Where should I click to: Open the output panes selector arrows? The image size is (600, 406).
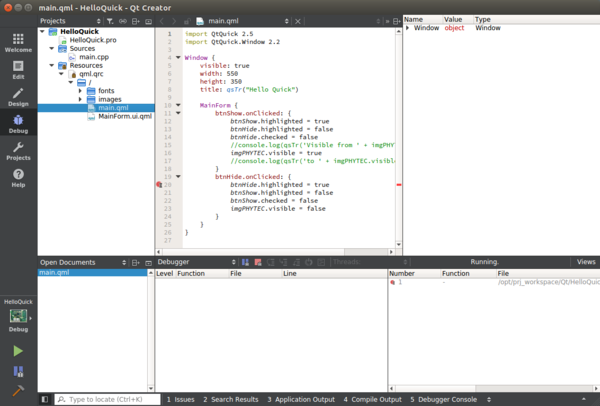(489, 399)
